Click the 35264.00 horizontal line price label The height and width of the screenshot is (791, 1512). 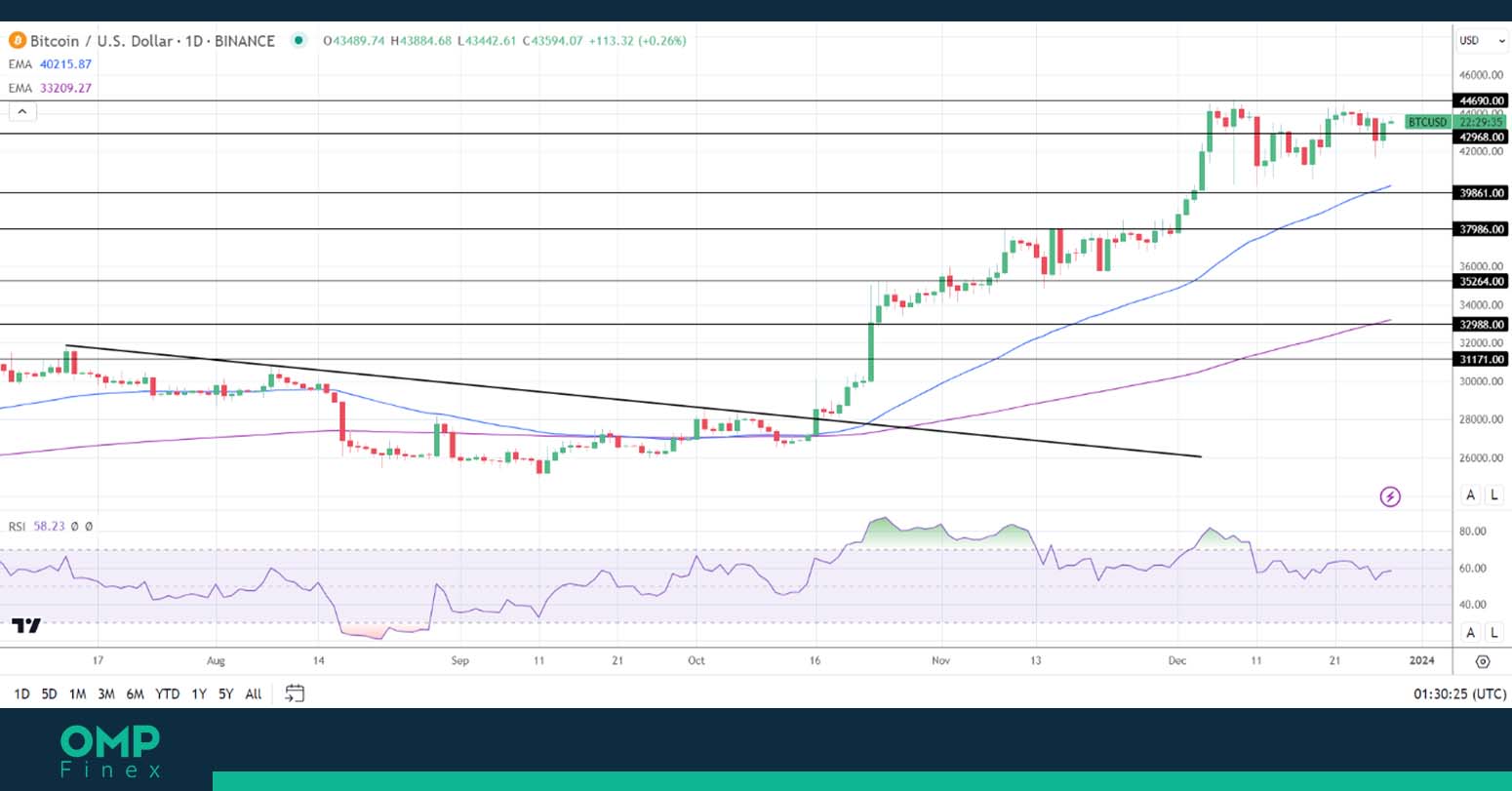[x=1481, y=281]
